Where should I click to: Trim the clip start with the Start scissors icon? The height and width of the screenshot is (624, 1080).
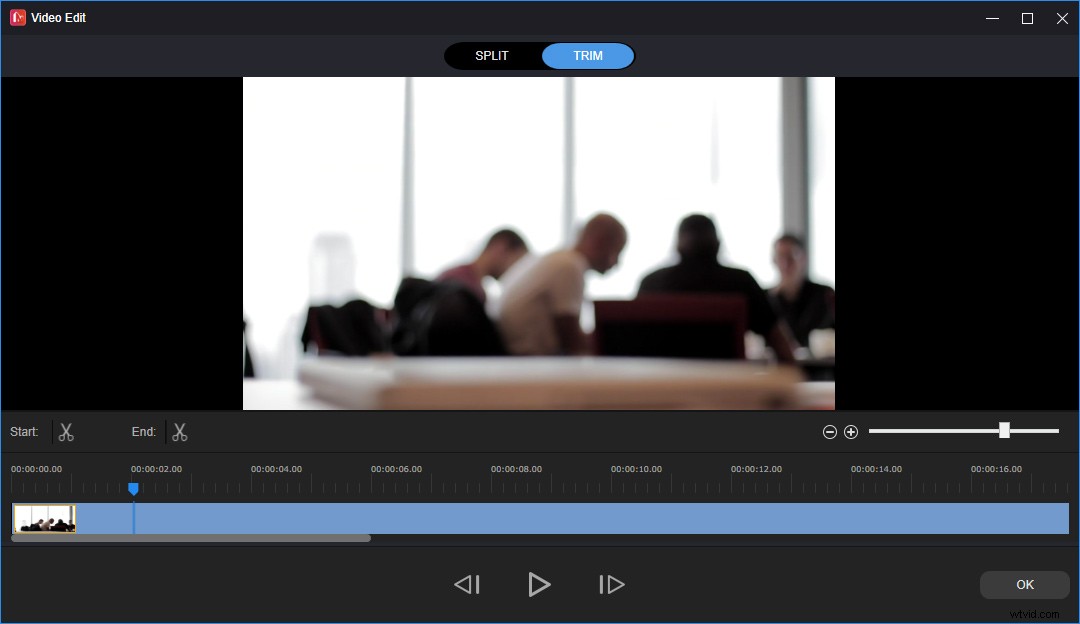tap(66, 431)
